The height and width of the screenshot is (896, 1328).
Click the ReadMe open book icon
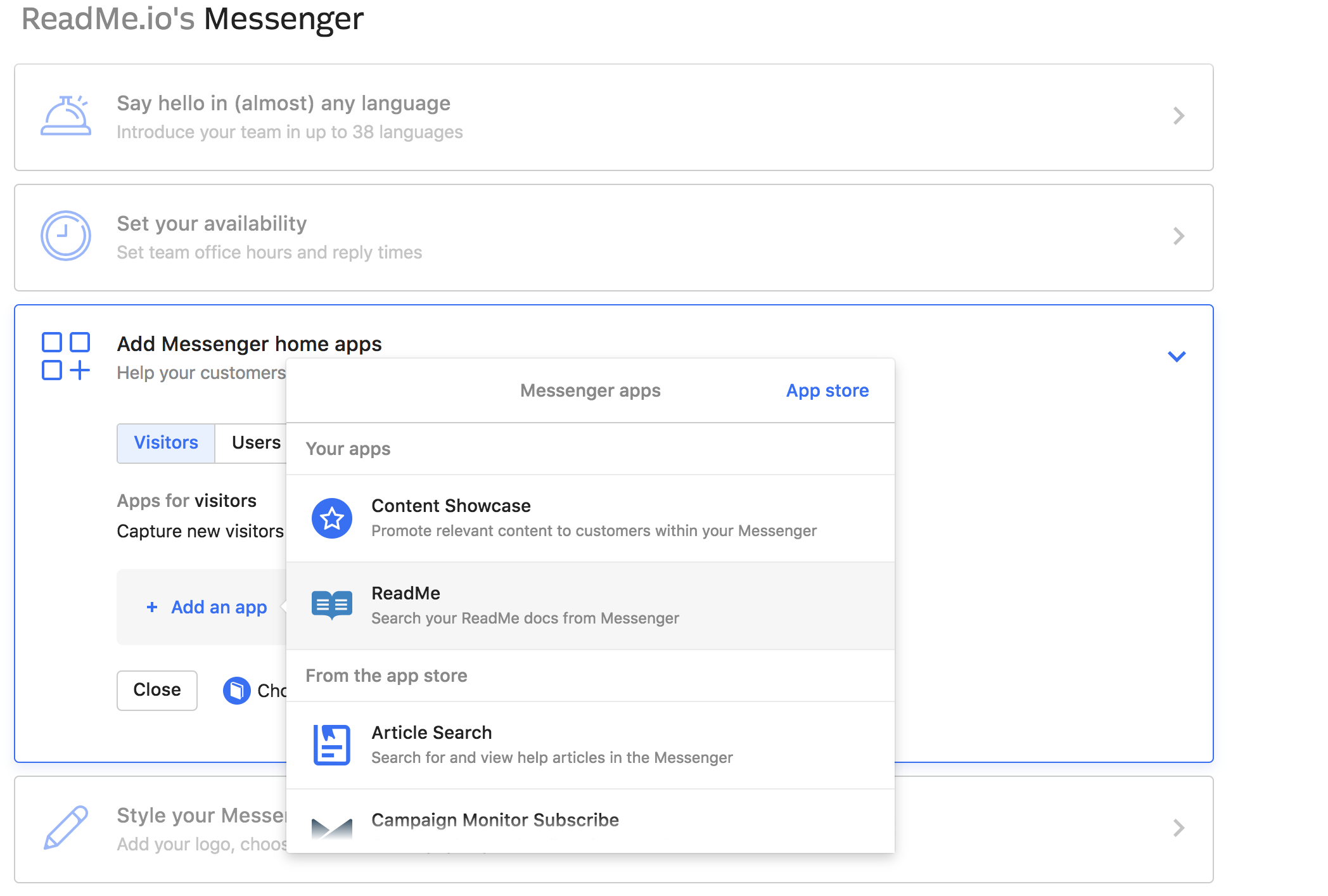tap(331, 605)
